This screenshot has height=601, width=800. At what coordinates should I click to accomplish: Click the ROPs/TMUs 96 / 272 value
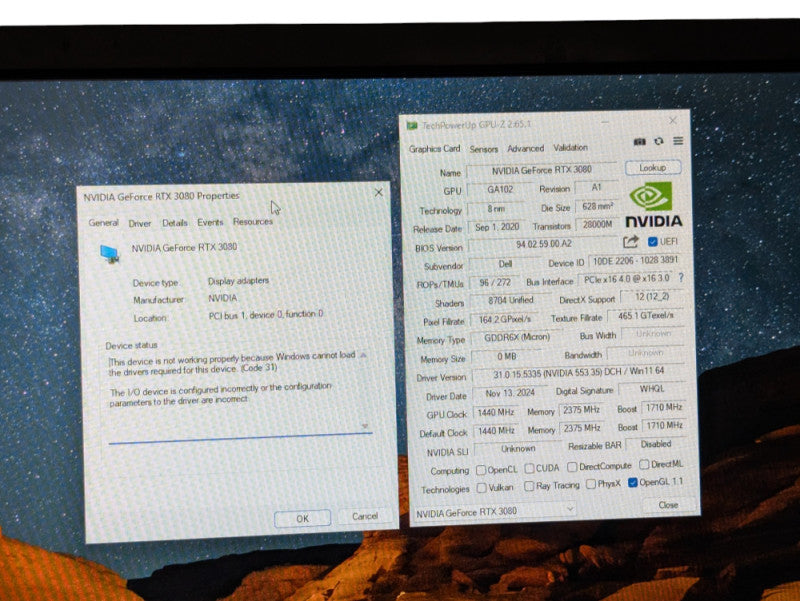tap(495, 282)
